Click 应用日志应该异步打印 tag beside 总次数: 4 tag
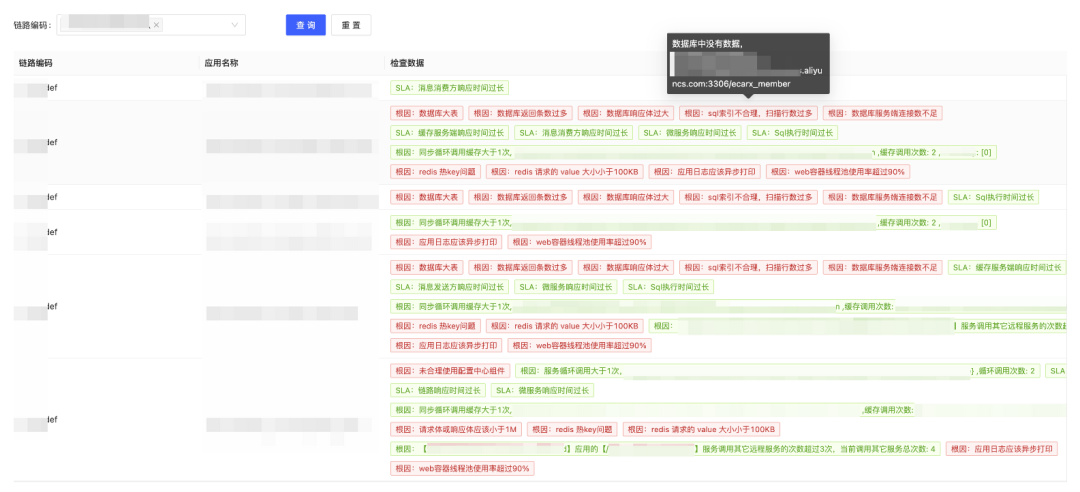The height and width of the screenshot is (492, 1080). coord(1001,449)
